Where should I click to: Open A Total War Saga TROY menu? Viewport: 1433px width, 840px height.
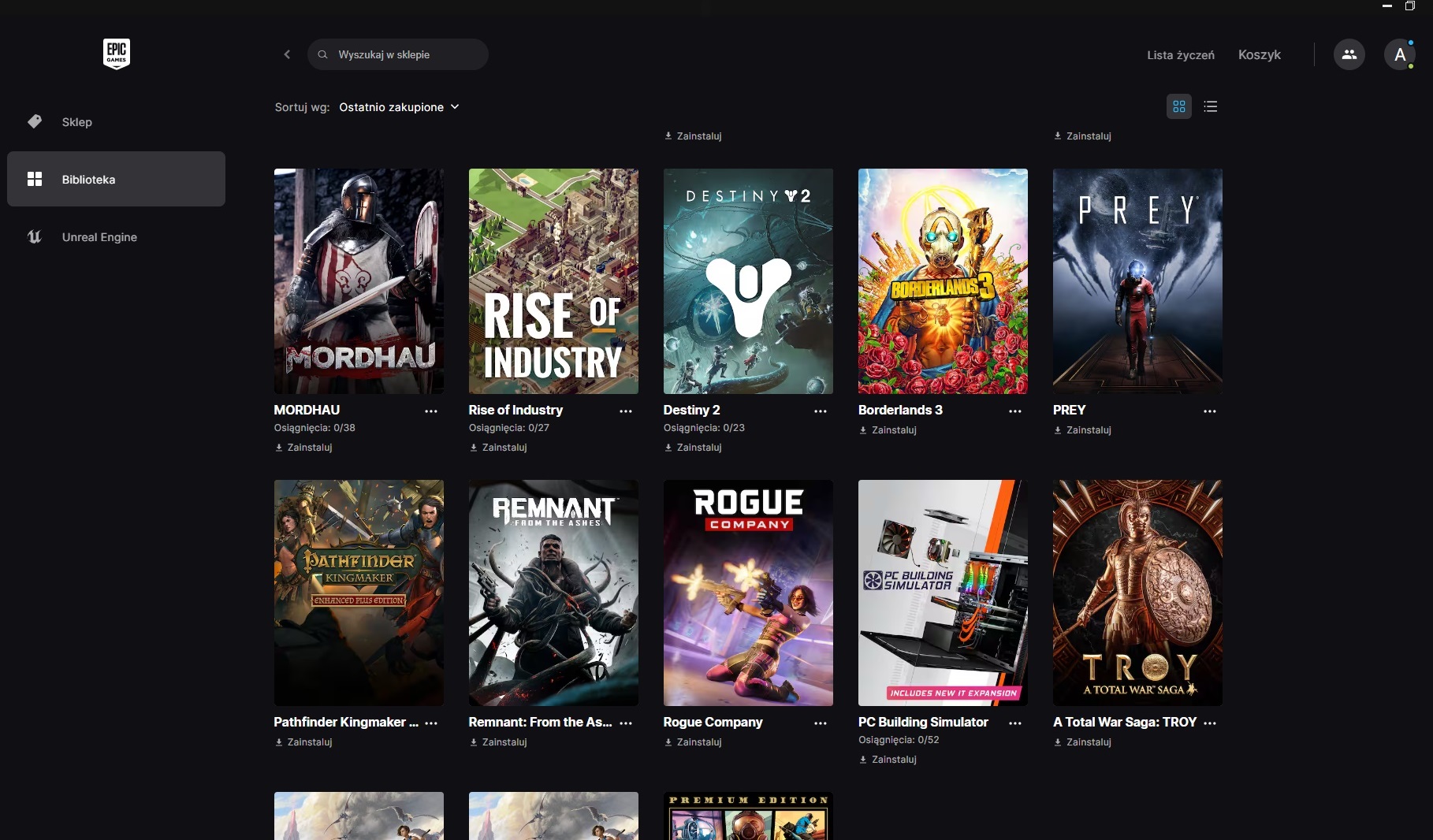(1210, 723)
